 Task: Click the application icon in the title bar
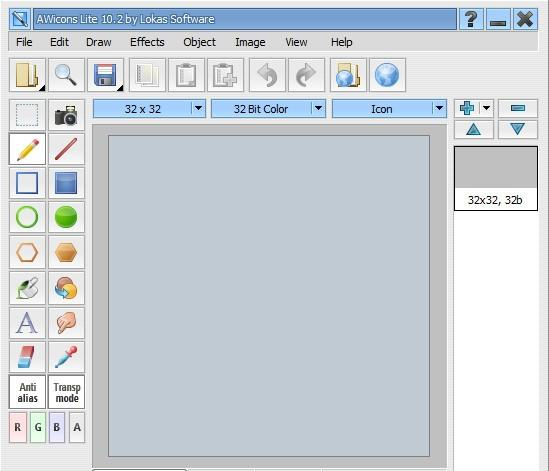pyautogui.click(x=20, y=19)
